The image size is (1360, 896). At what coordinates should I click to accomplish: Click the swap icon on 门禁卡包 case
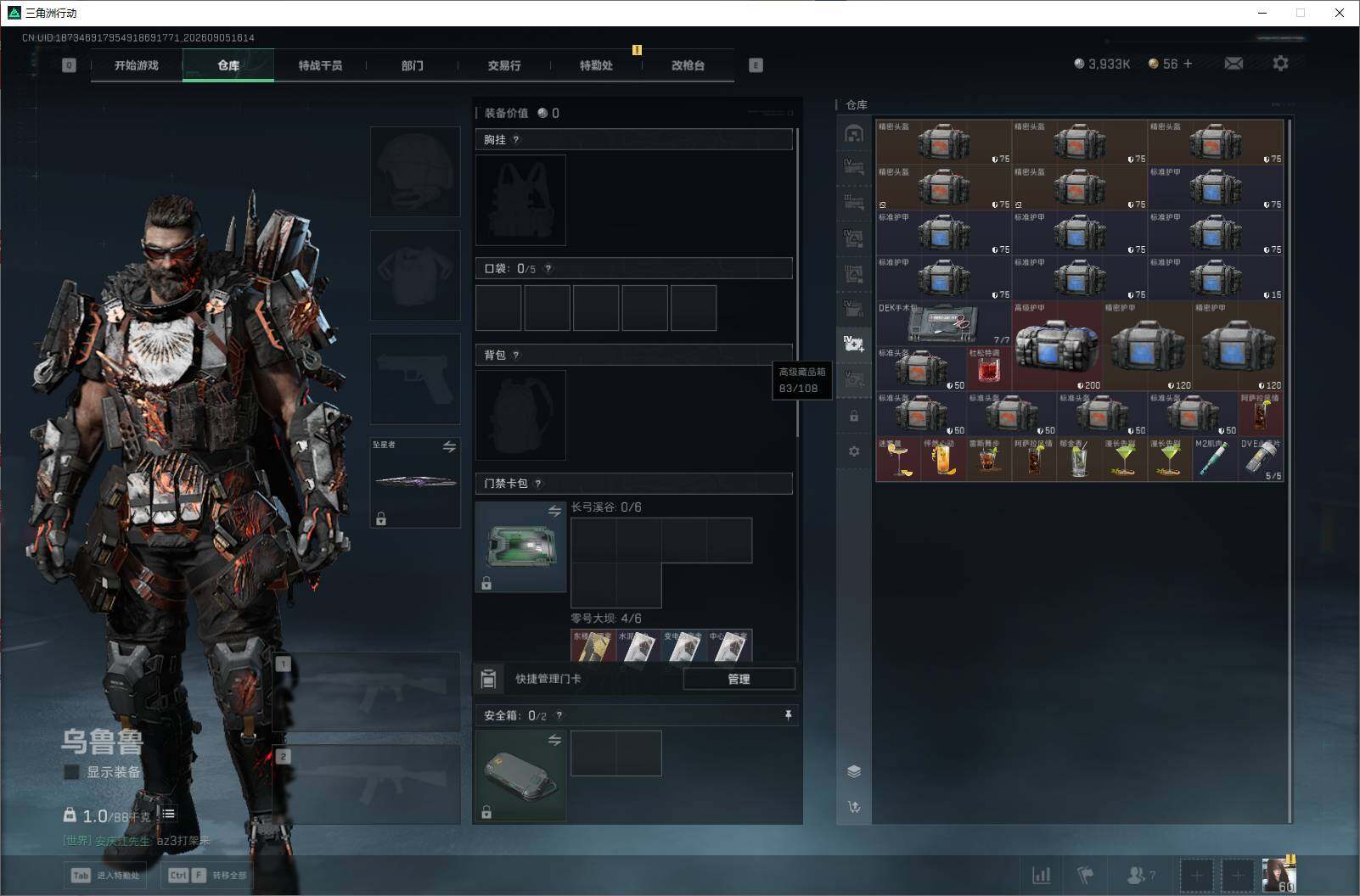point(554,511)
